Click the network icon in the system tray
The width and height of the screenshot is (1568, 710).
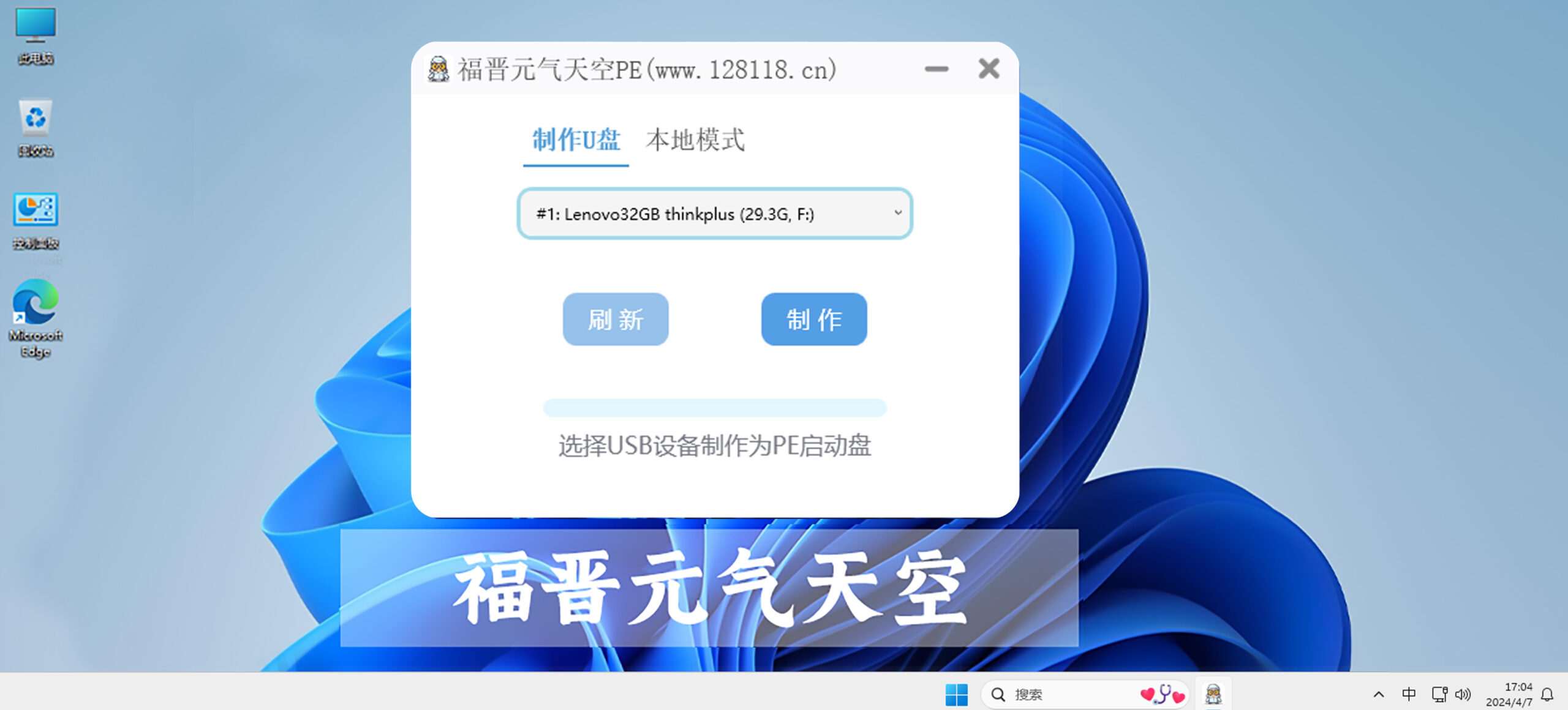pyautogui.click(x=1439, y=693)
